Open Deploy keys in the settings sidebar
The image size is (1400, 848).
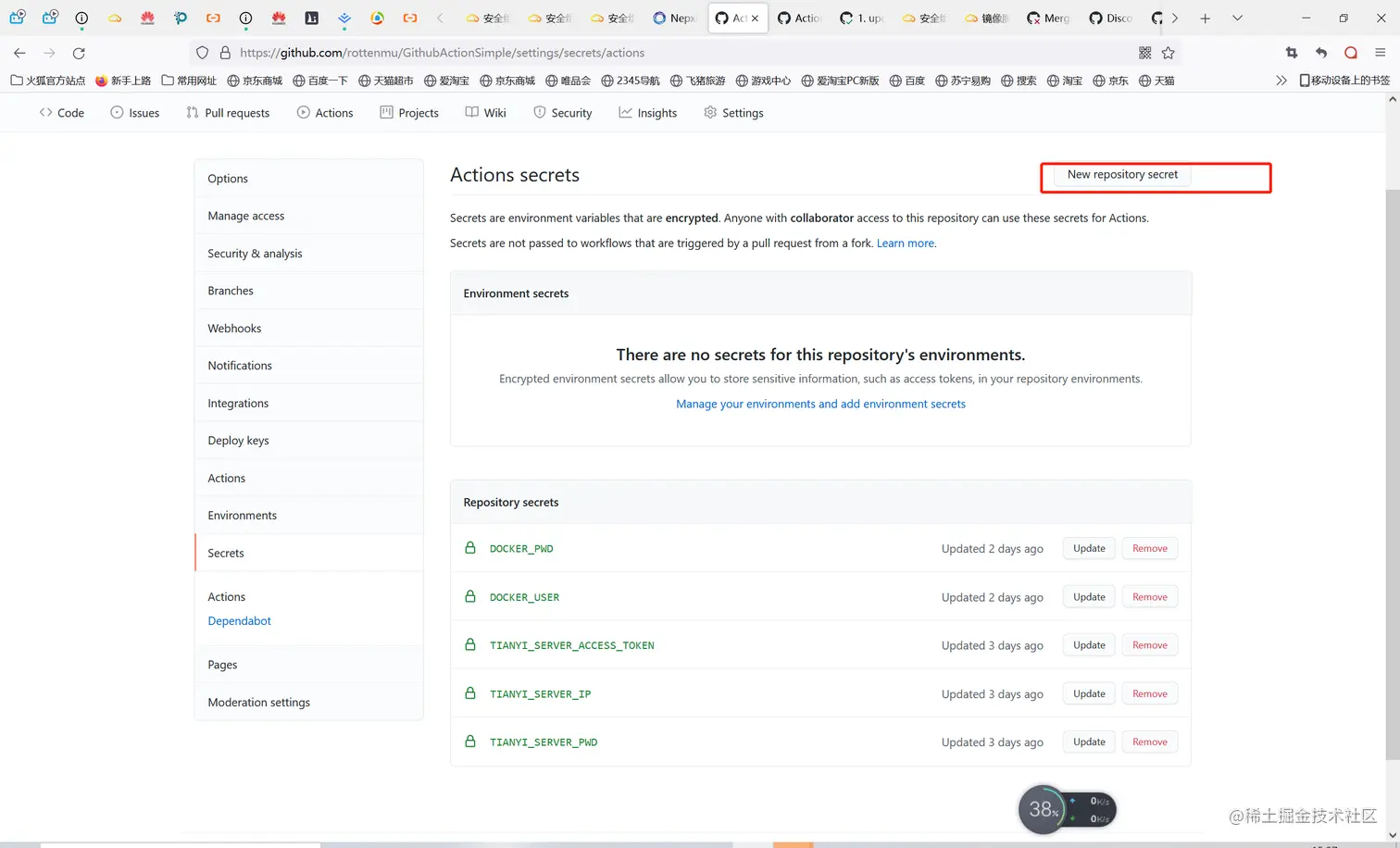point(309,441)
